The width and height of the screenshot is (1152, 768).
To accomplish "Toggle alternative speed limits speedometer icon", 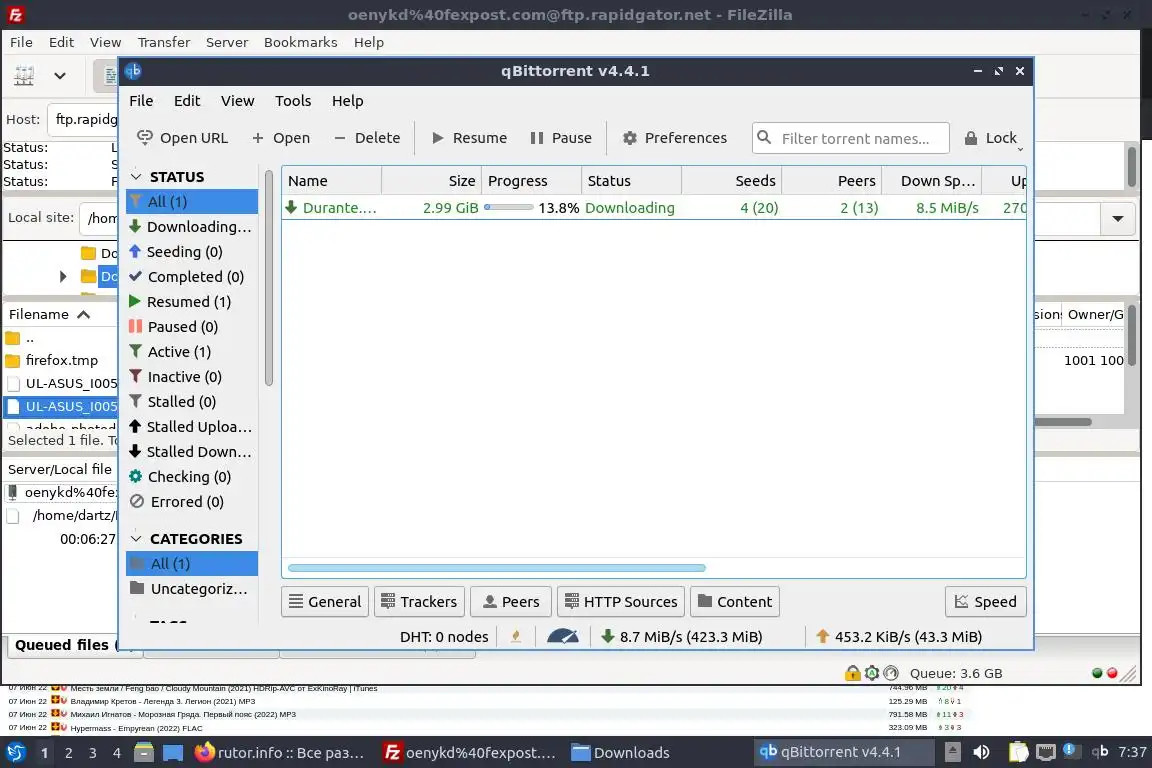I will point(563,636).
